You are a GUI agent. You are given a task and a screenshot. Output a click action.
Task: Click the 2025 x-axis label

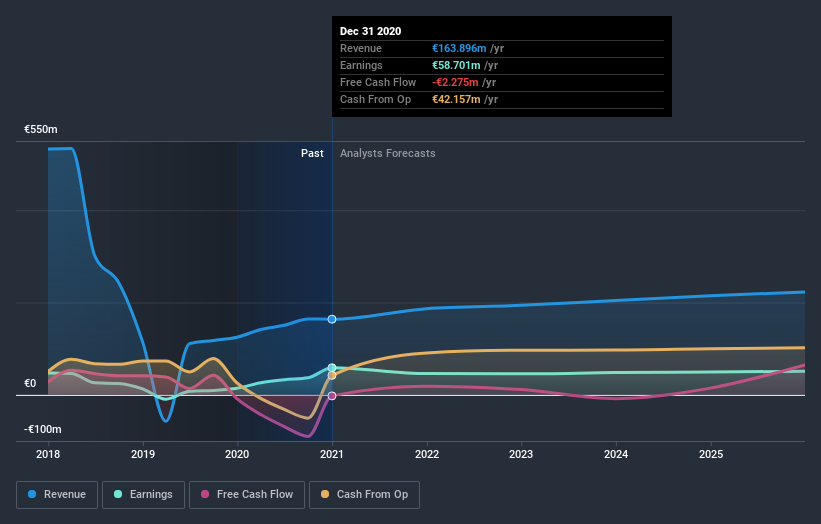(711, 454)
